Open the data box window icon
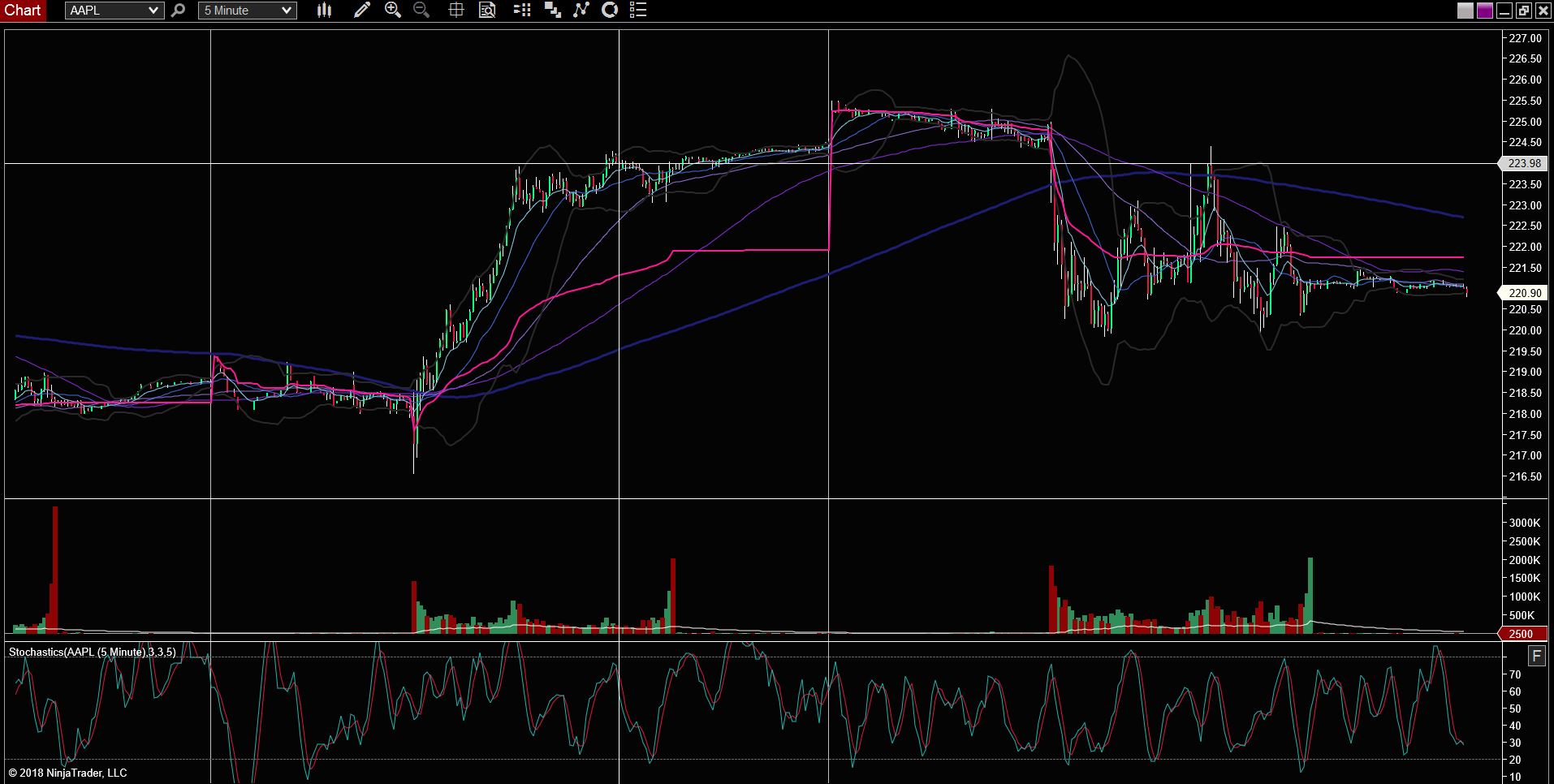 (487, 11)
